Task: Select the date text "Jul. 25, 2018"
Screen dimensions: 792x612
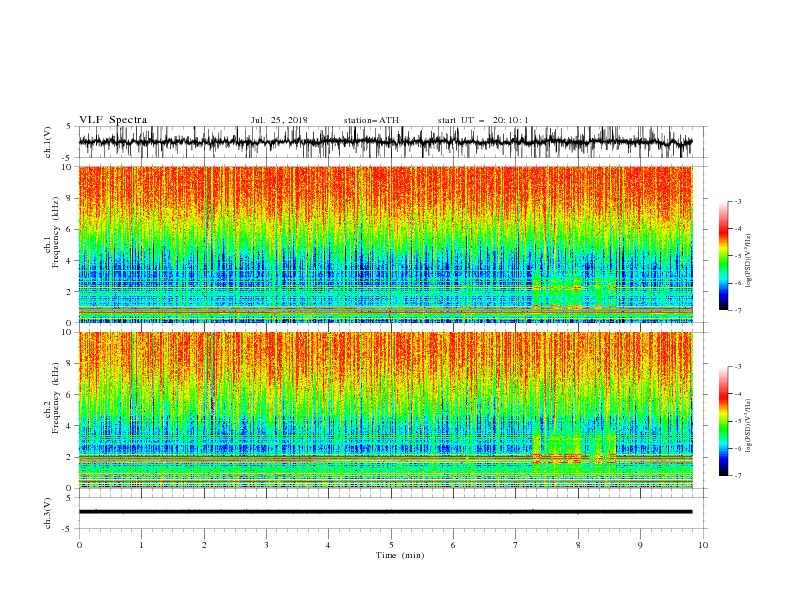Action: coord(279,120)
